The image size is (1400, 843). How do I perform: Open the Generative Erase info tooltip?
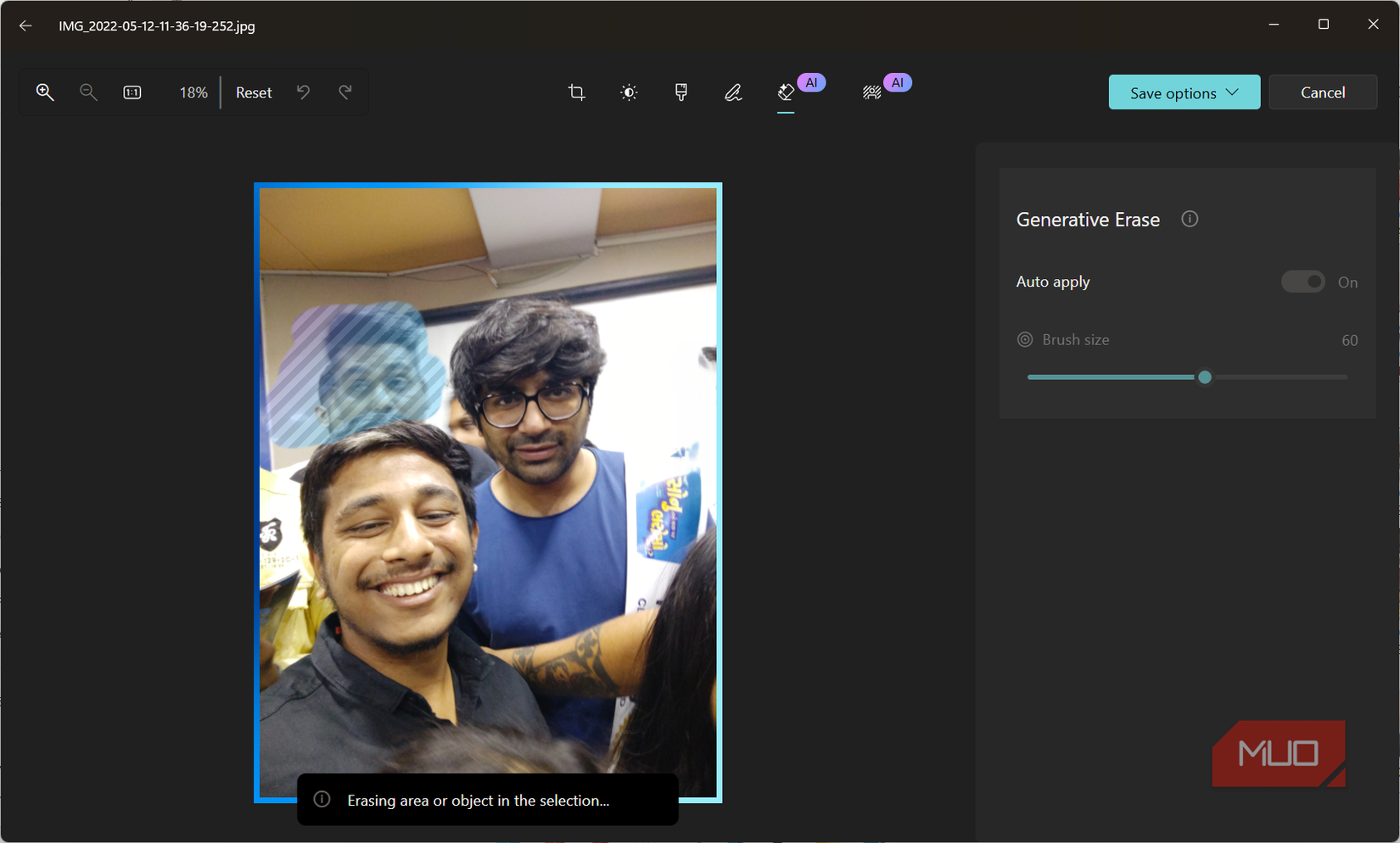point(1189,219)
